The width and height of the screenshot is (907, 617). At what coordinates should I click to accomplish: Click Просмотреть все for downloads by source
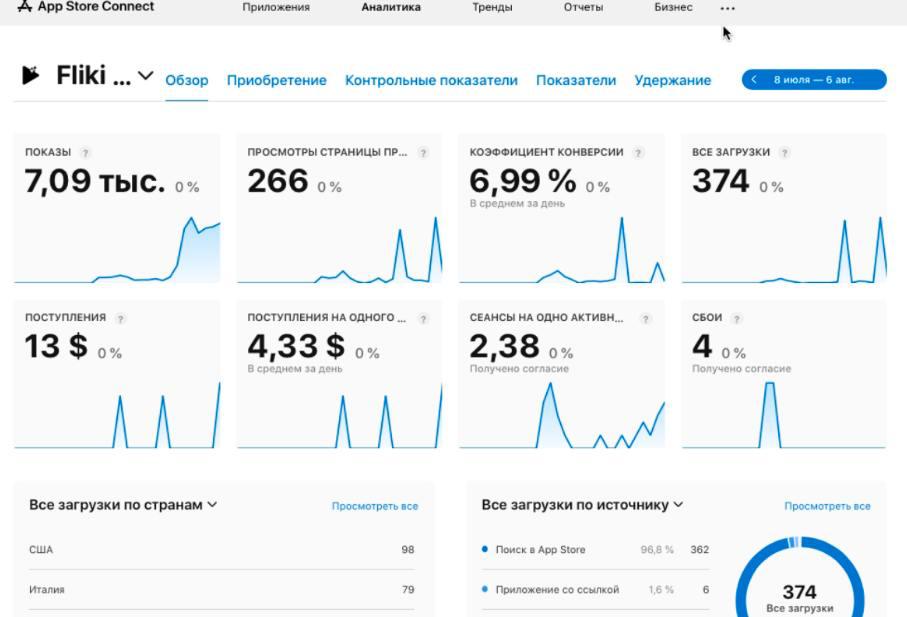click(827, 506)
